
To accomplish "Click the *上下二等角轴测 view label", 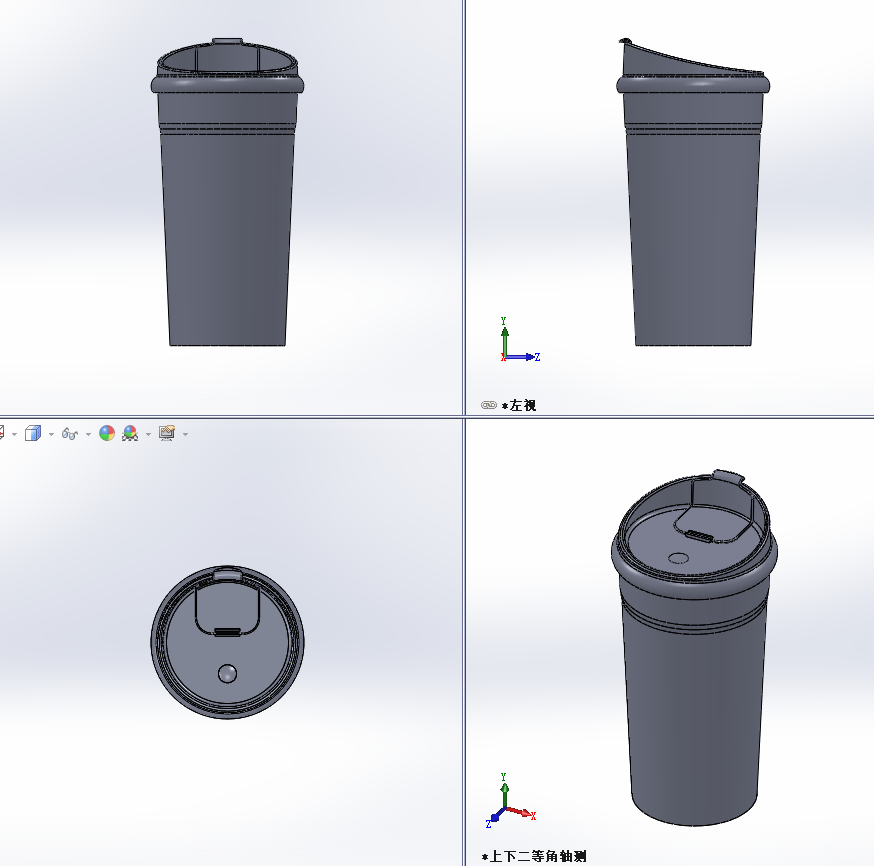I will click(534, 857).
